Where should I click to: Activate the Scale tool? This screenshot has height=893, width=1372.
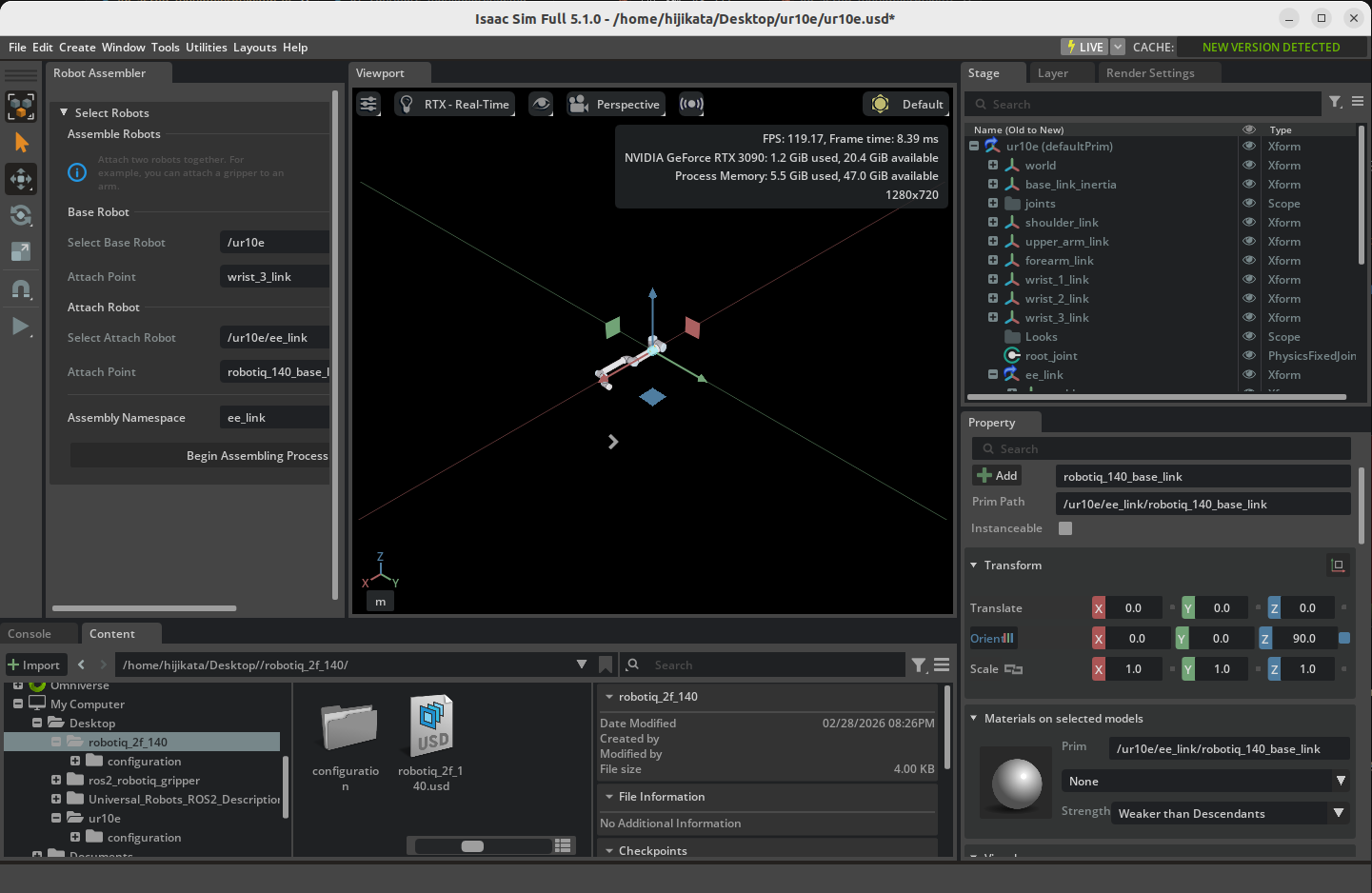pyautogui.click(x=21, y=251)
